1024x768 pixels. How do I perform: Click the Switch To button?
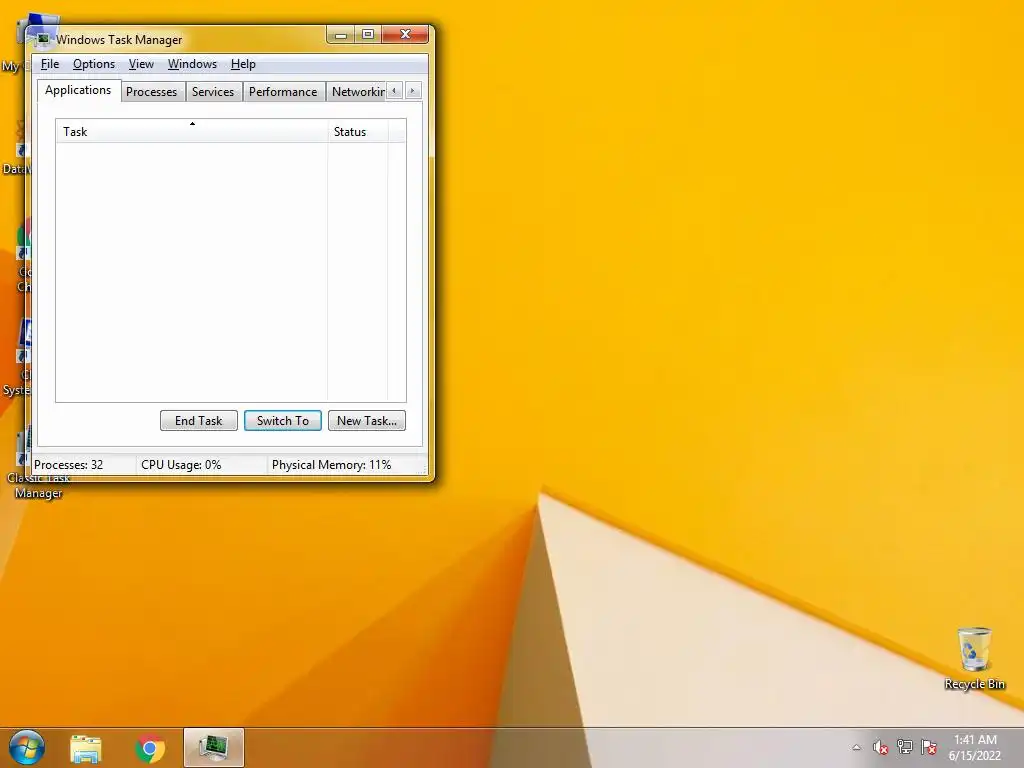coord(283,421)
